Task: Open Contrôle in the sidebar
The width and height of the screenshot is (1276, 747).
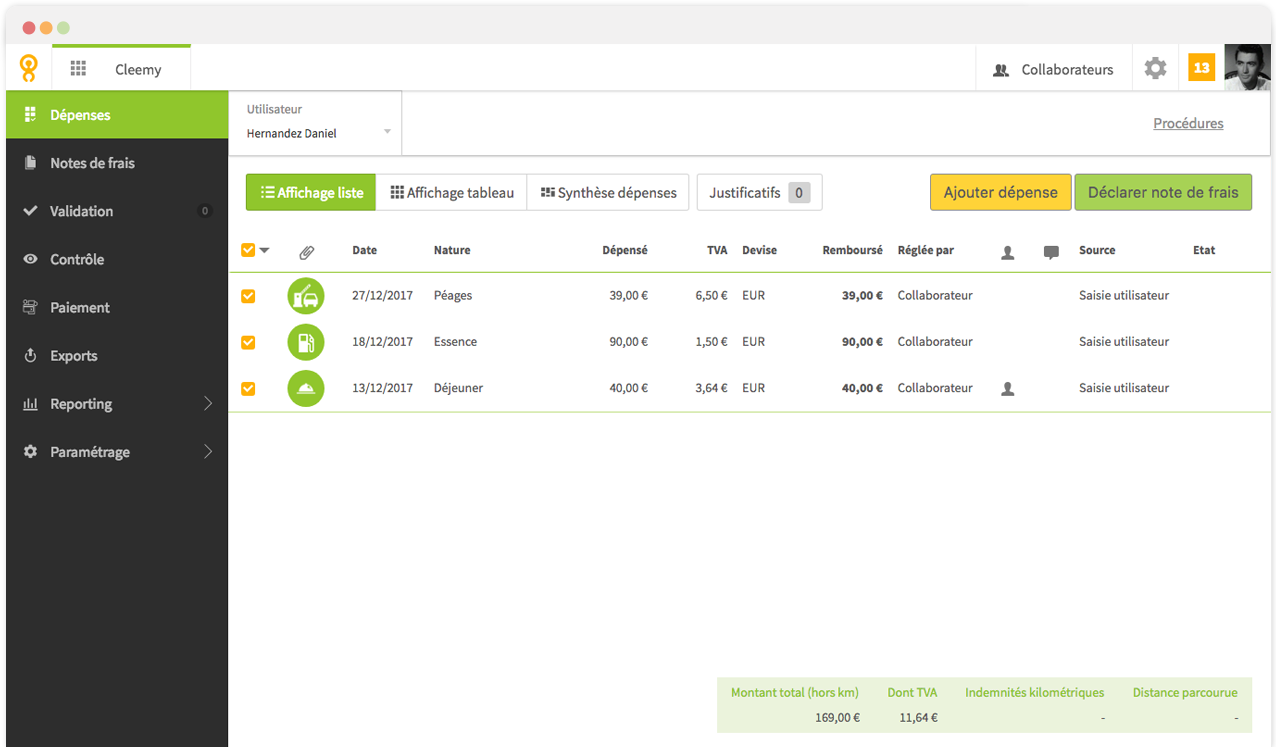Action: click(117, 259)
